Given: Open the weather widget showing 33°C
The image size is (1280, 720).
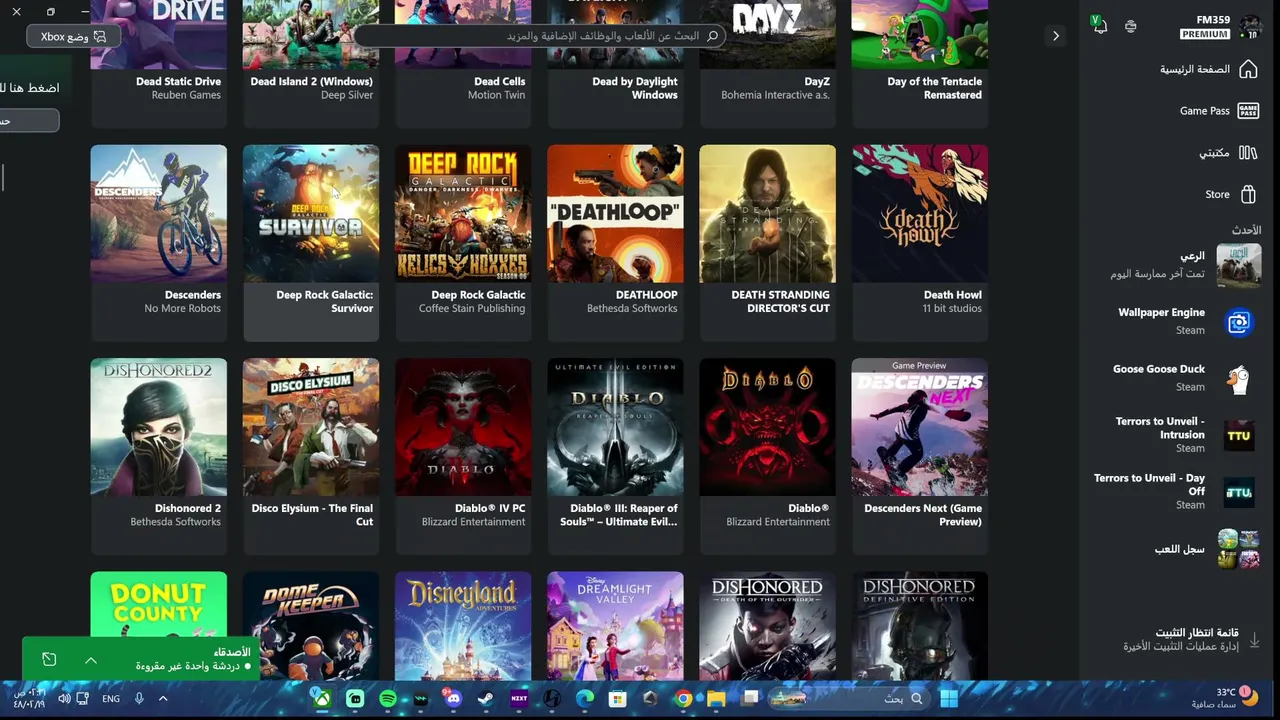Looking at the screenshot, I should tap(1225, 698).
